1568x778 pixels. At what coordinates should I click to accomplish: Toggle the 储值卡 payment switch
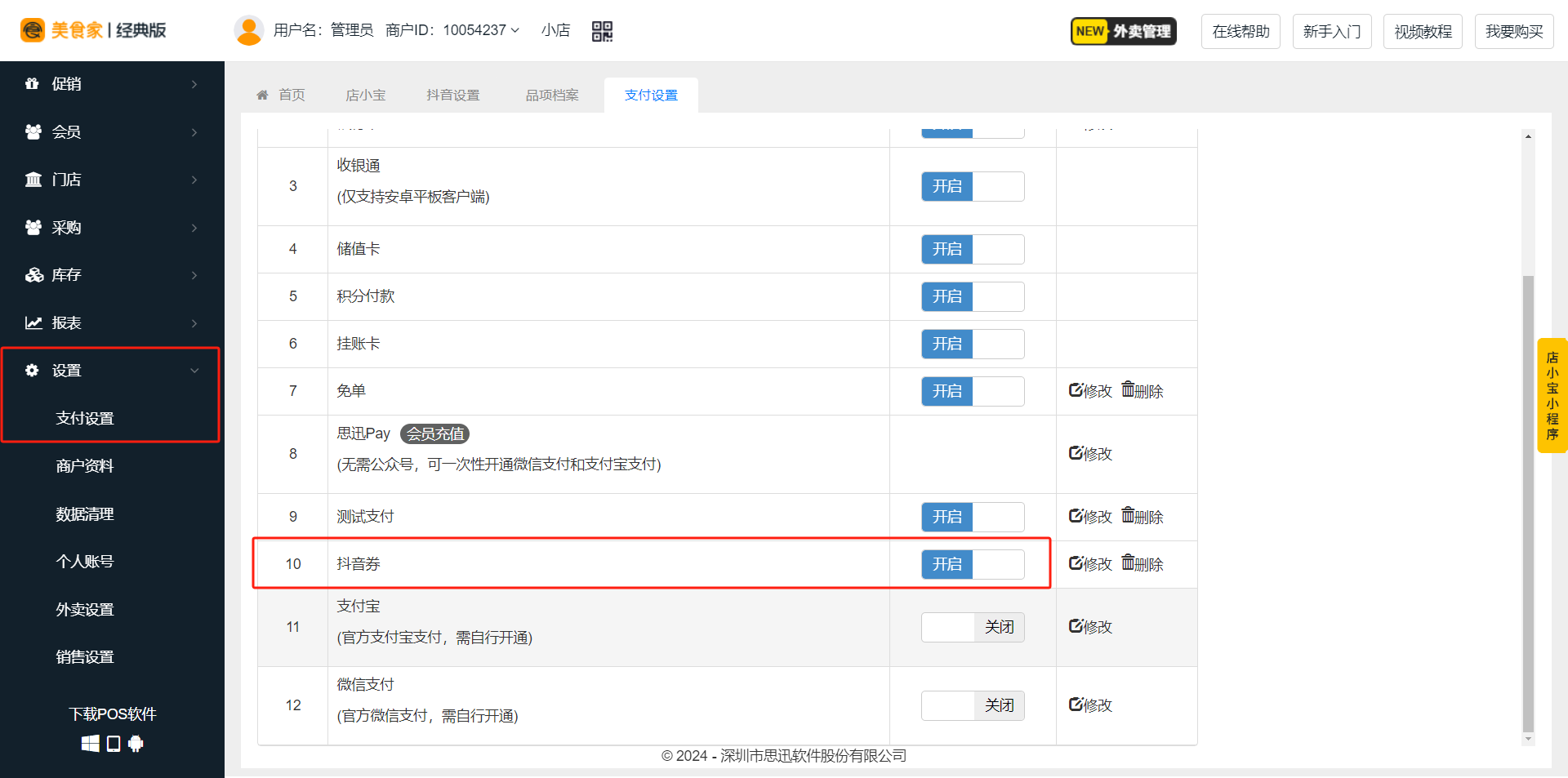point(973,249)
